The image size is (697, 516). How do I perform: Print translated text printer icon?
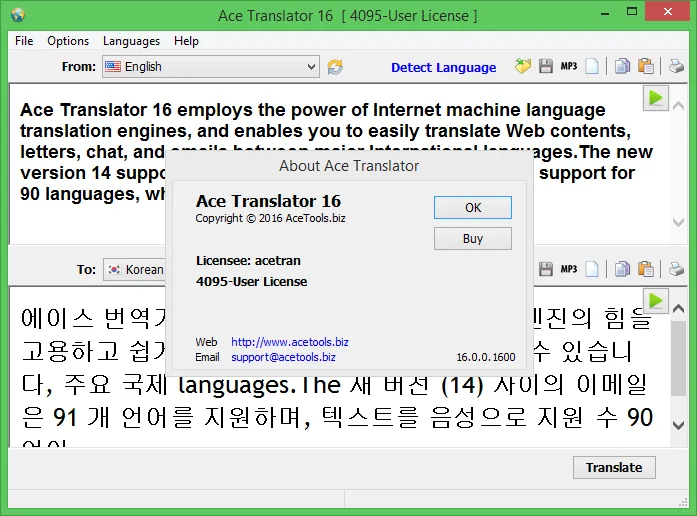[676, 269]
